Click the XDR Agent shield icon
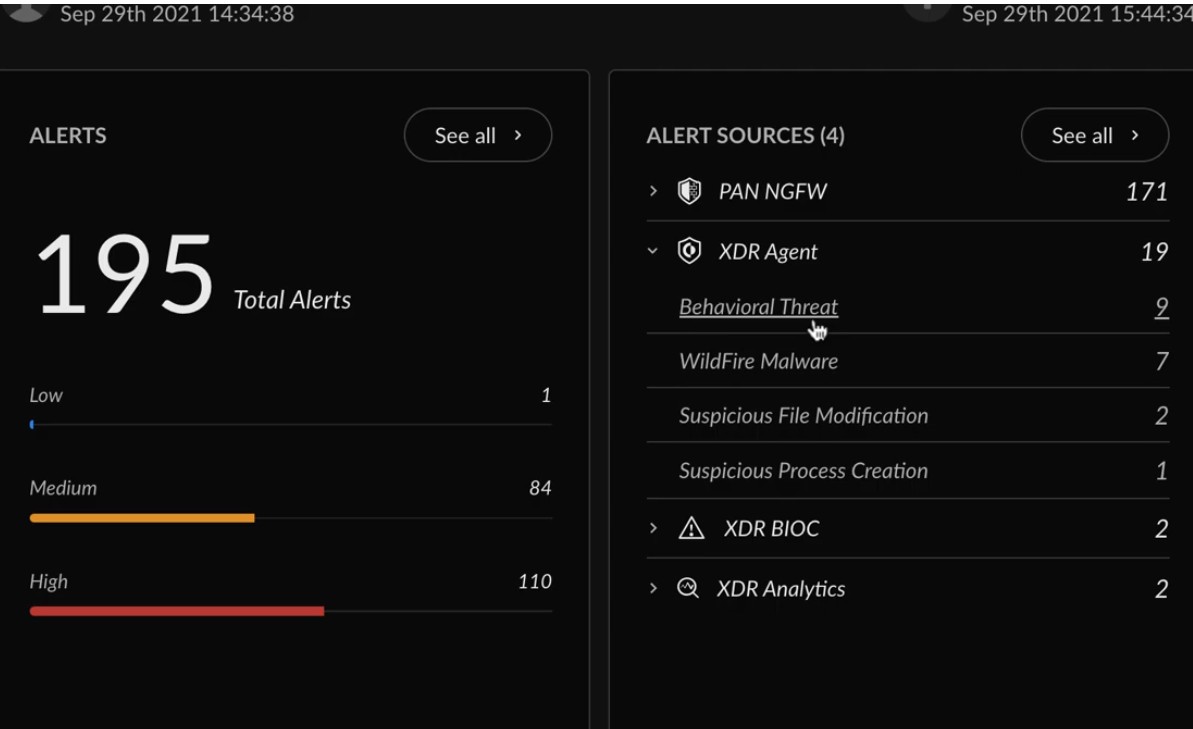The image size is (1193, 729). click(689, 250)
